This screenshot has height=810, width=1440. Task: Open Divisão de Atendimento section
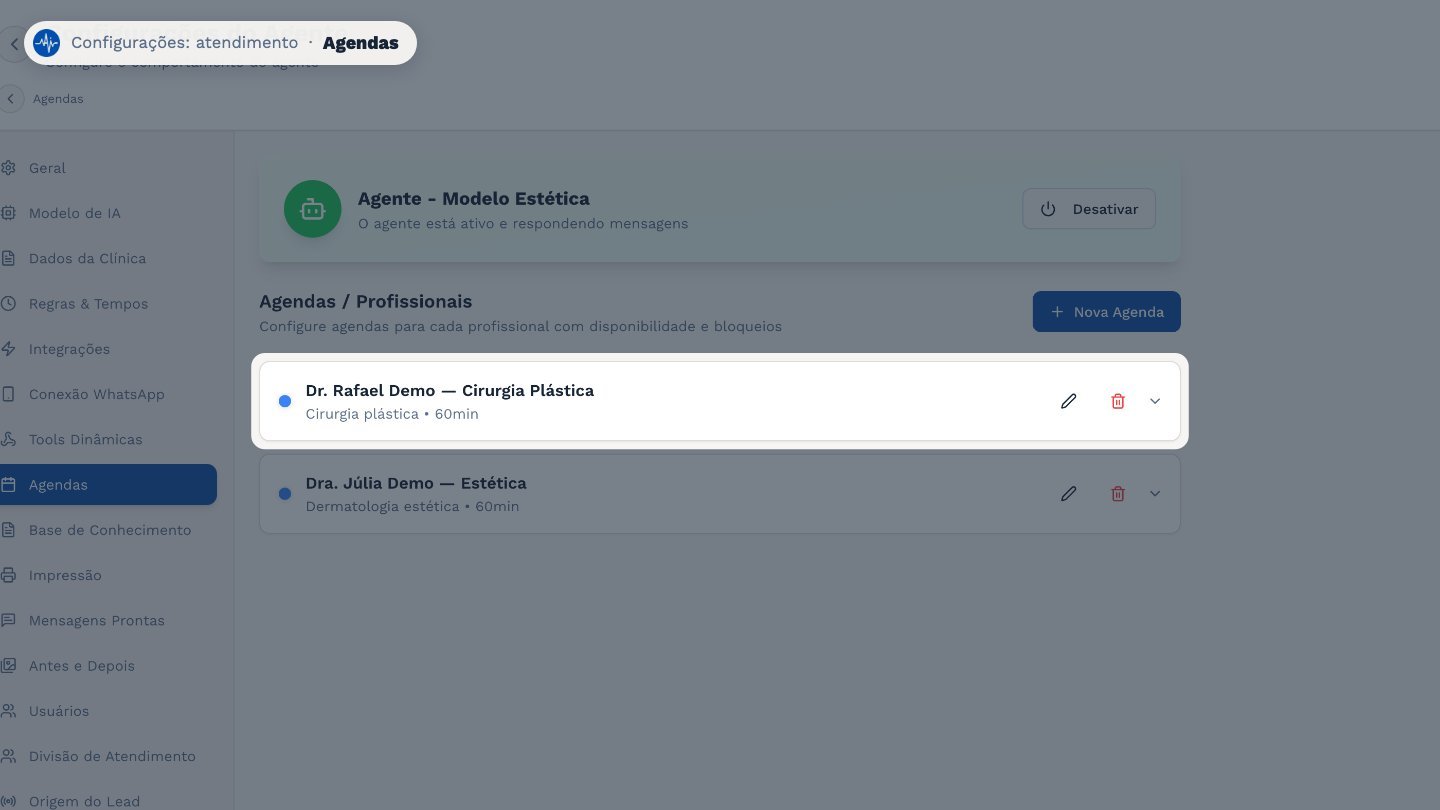[108, 756]
